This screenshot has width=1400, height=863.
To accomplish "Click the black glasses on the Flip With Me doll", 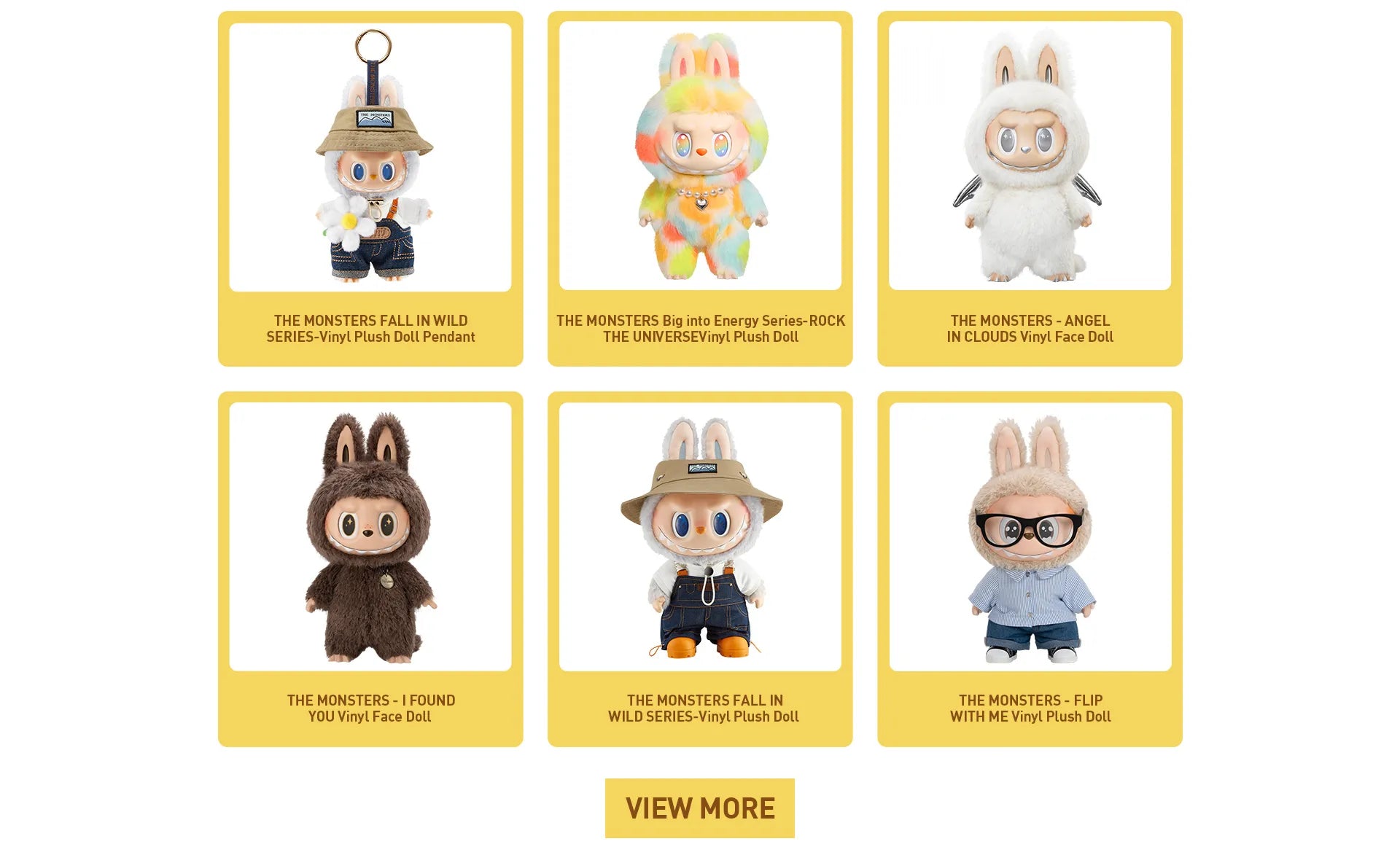I will pyautogui.click(x=1029, y=529).
